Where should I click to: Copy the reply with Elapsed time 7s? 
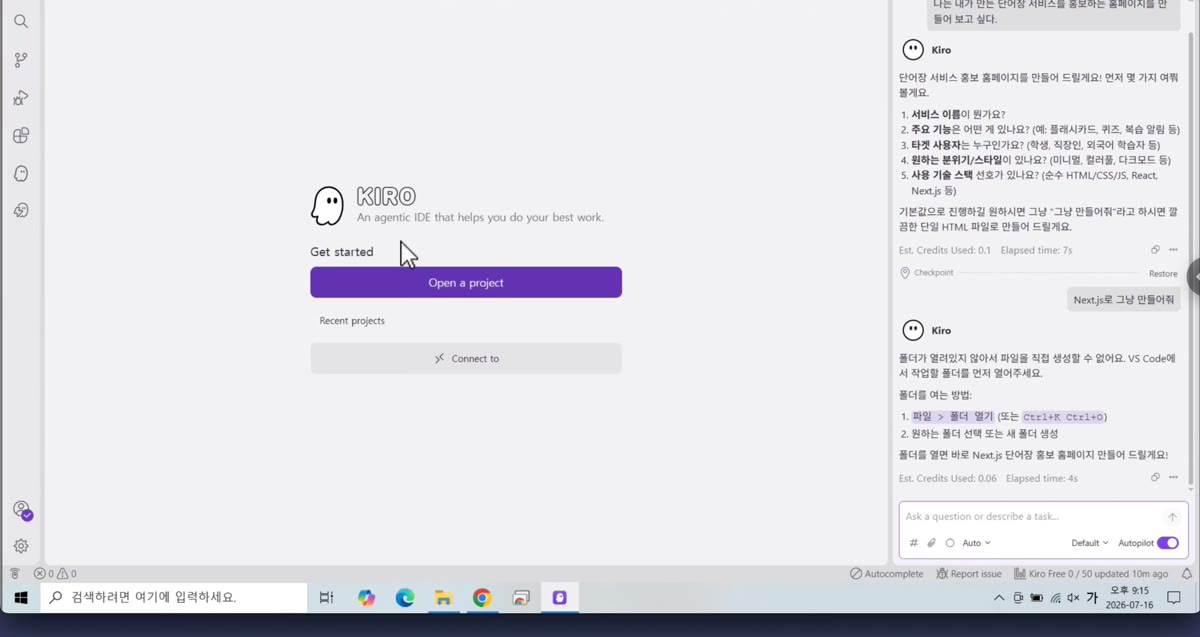coord(1155,250)
